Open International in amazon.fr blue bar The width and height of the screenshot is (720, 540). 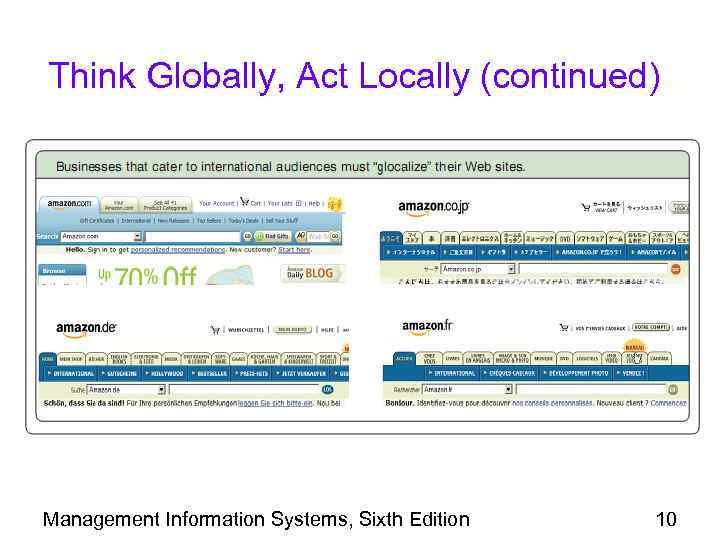454,373
